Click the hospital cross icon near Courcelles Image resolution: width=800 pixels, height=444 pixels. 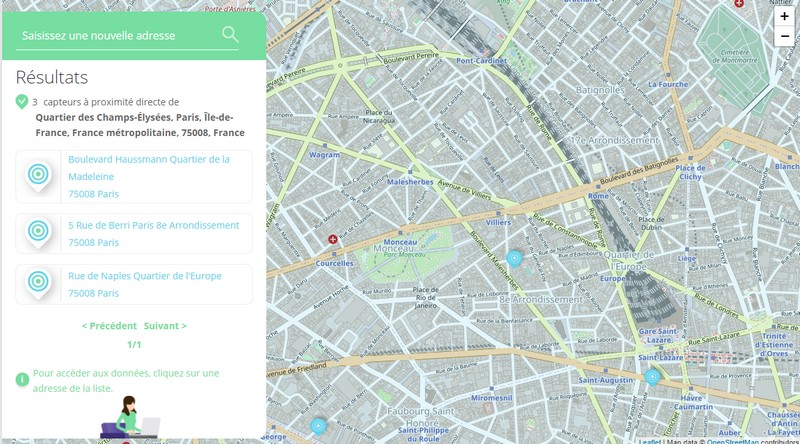click(x=333, y=239)
